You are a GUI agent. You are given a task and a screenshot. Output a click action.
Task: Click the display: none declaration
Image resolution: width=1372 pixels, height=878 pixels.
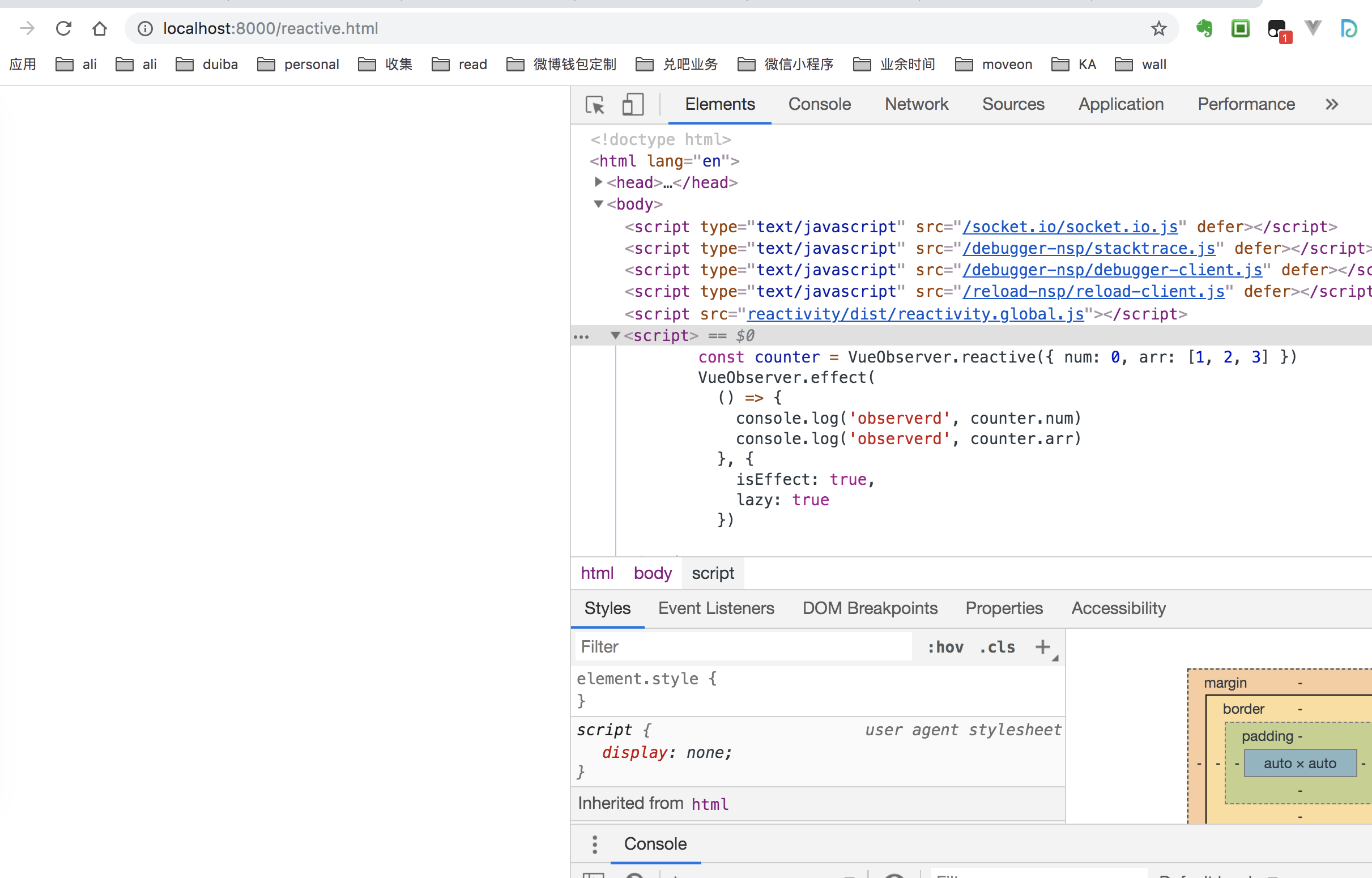[667, 753]
